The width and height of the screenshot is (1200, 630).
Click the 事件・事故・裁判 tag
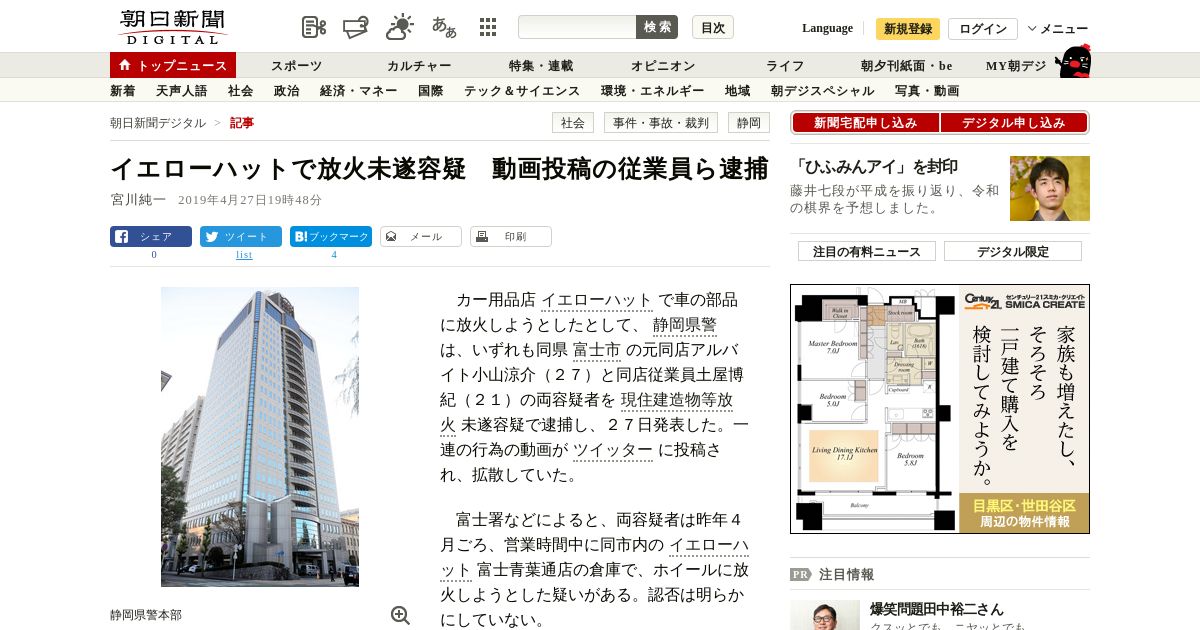click(x=661, y=123)
